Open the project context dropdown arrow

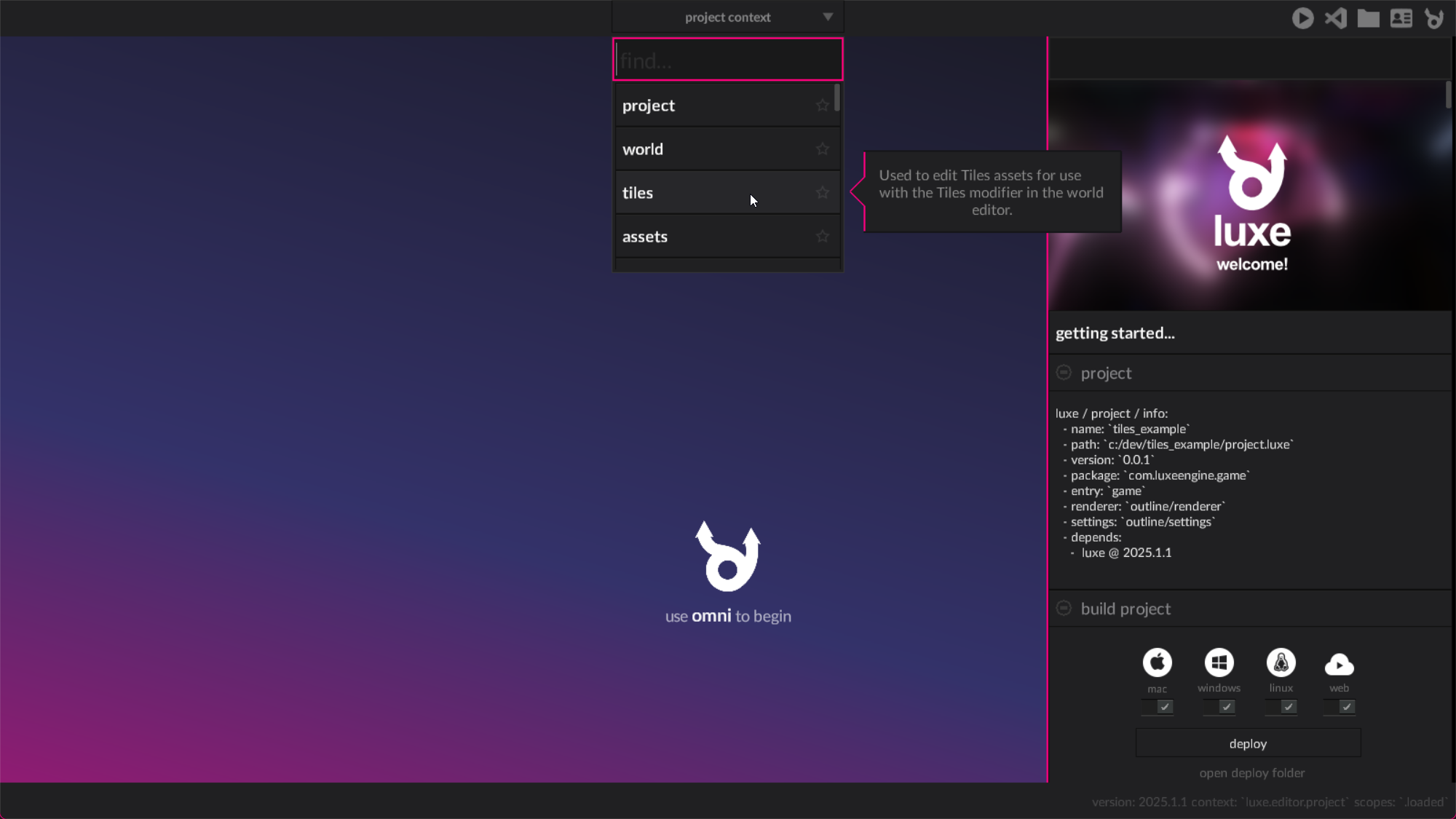[x=828, y=17]
